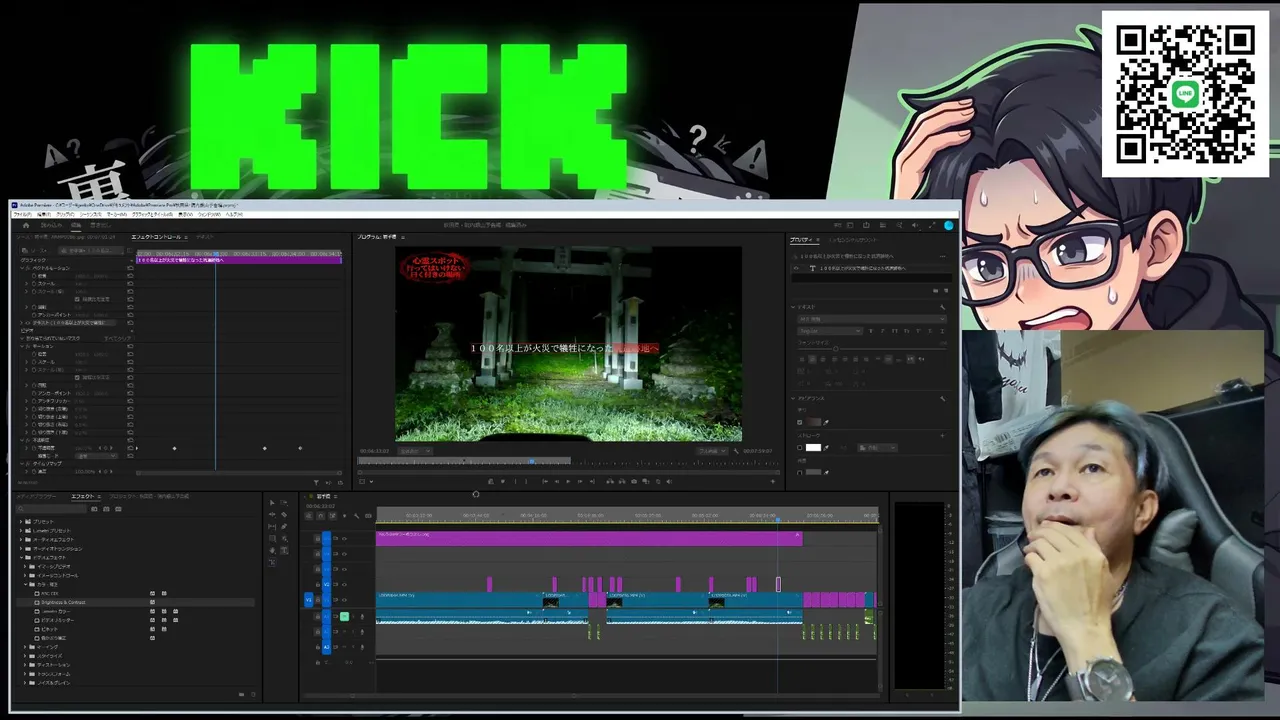1280x720 pixels.
Task: Switch to the エッセンシャルサウンド tab
Action: tap(854, 240)
